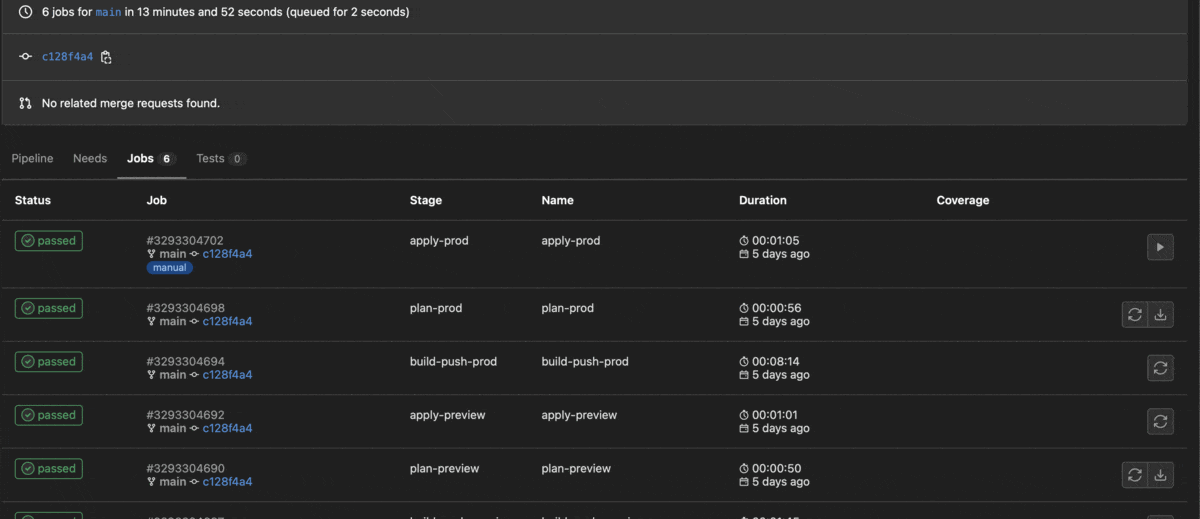Retry the build-push-prod job
This screenshot has width=1200, height=519.
pyautogui.click(x=1160, y=368)
